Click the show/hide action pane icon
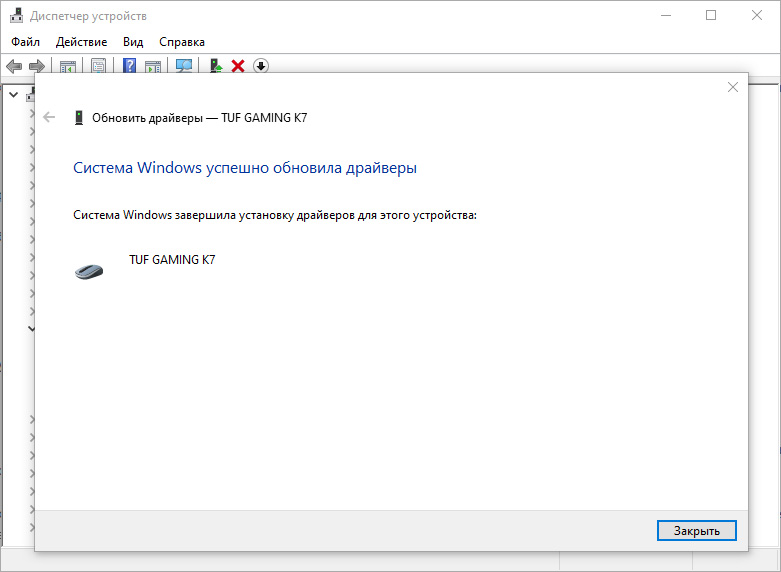Image resolution: width=781 pixels, height=572 pixels. tap(153, 66)
